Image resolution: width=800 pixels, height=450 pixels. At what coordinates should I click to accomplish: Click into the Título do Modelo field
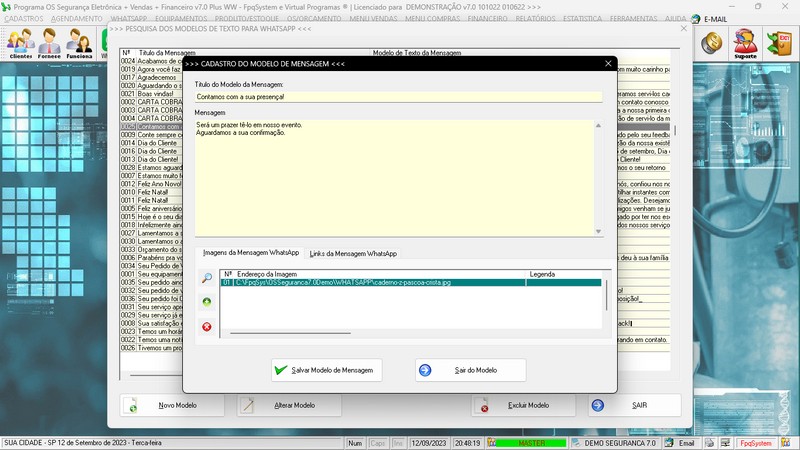click(398, 97)
